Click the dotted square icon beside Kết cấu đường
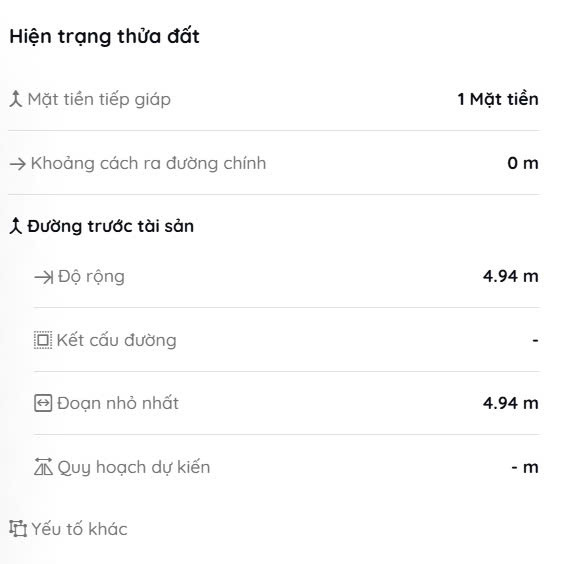The width and height of the screenshot is (576, 564). pos(43,340)
